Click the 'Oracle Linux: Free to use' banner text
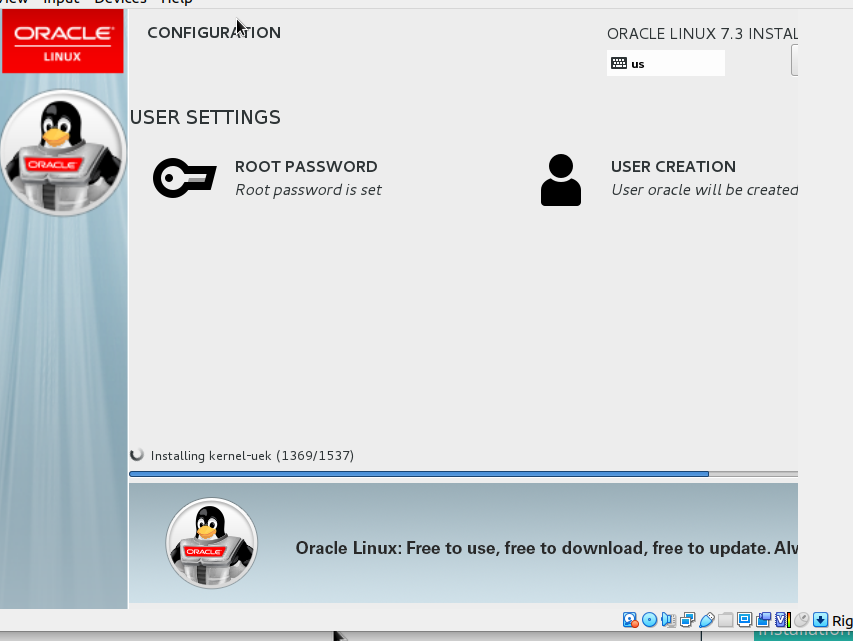The image size is (853, 641). coord(547,548)
